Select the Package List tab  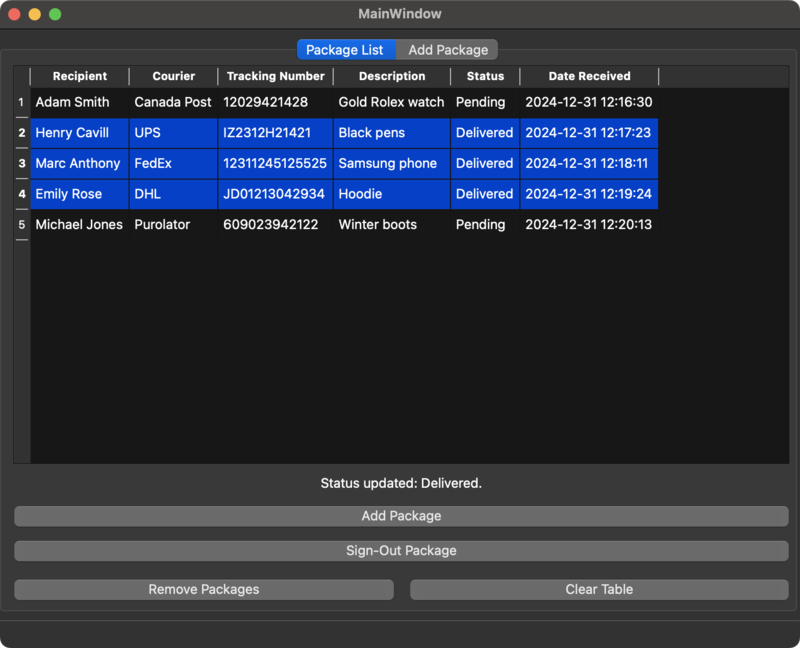(x=345, y=50)
